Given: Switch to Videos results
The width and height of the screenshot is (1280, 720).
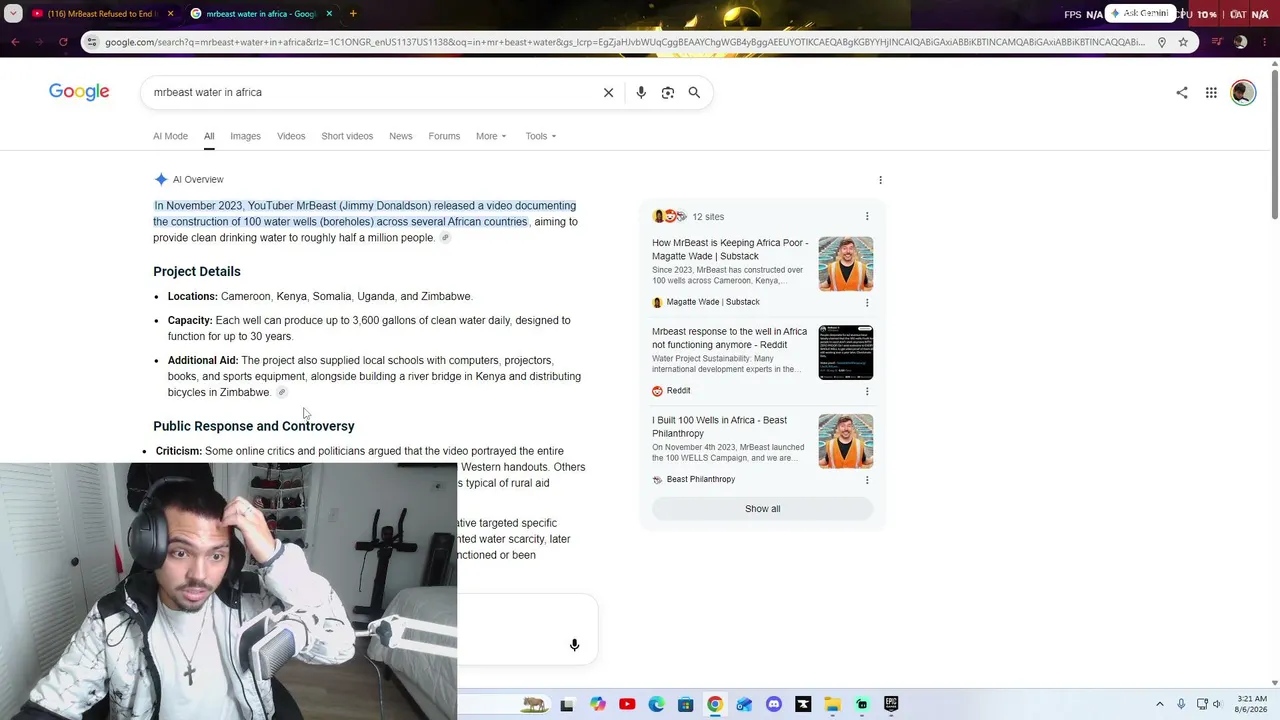Looking at the screenshot, I should (x=291, y=136).
